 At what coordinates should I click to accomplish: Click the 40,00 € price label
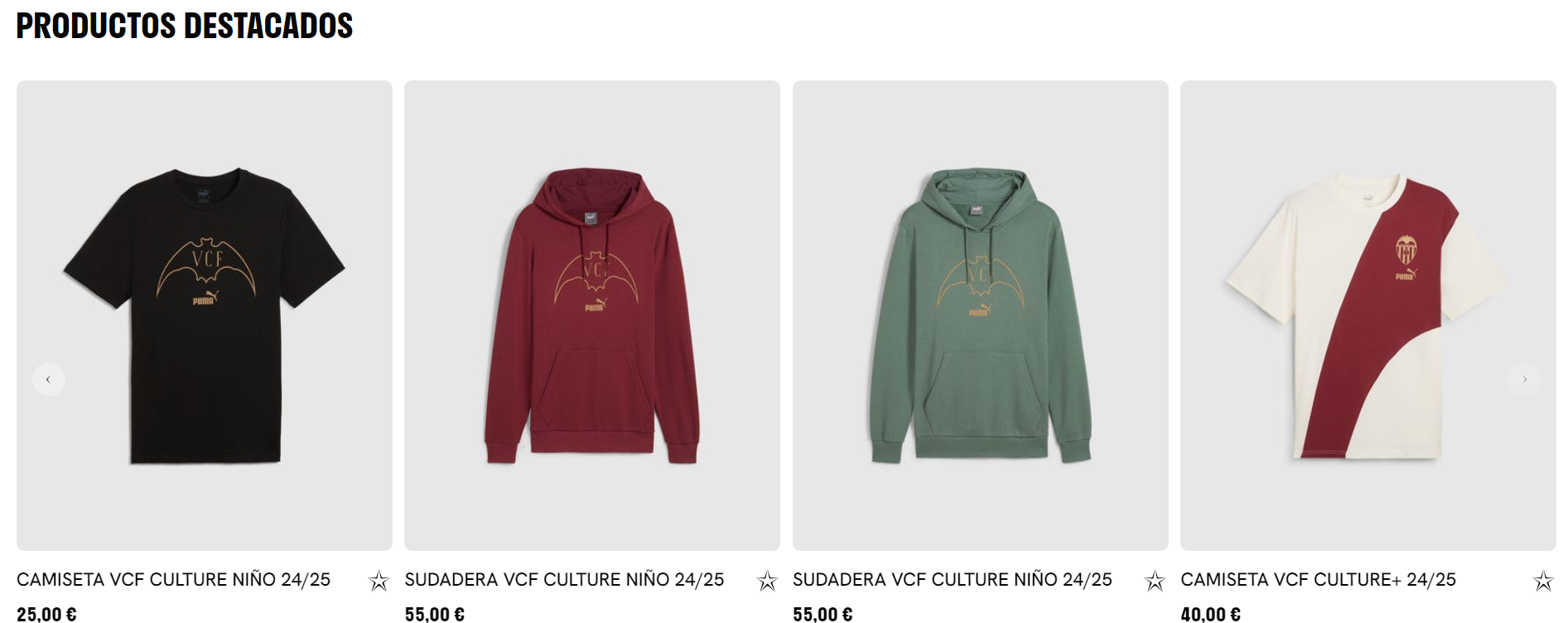pyautogui.click(x=1210, y=614)
